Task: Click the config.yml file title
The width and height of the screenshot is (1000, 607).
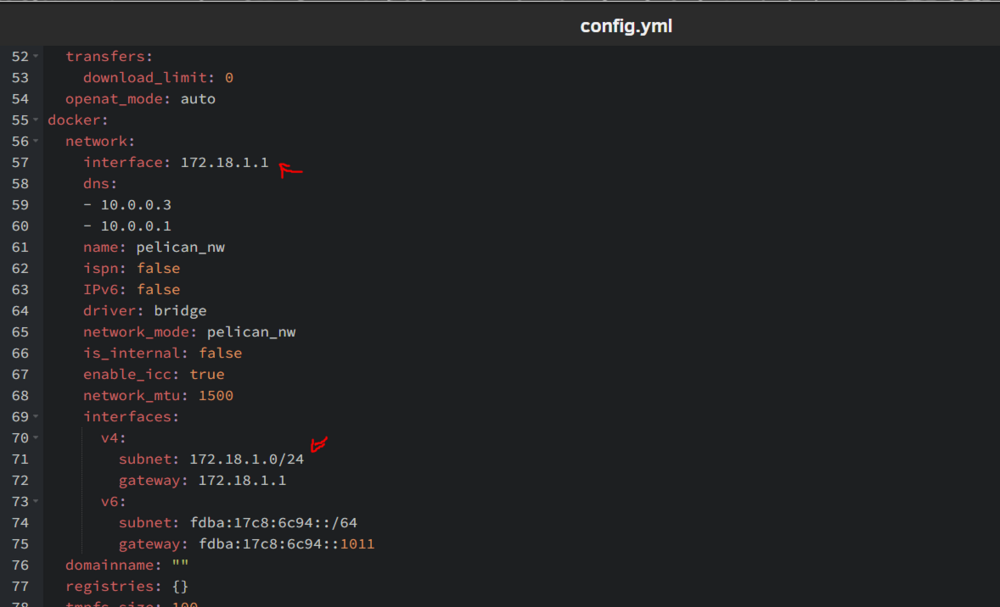Action: [x=626, y=26]
